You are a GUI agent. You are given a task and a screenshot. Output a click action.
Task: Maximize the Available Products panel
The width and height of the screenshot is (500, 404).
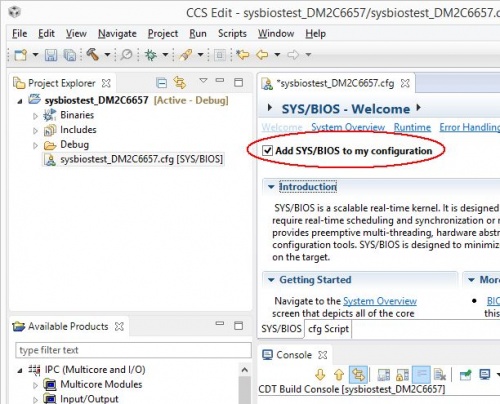(239, 326)
